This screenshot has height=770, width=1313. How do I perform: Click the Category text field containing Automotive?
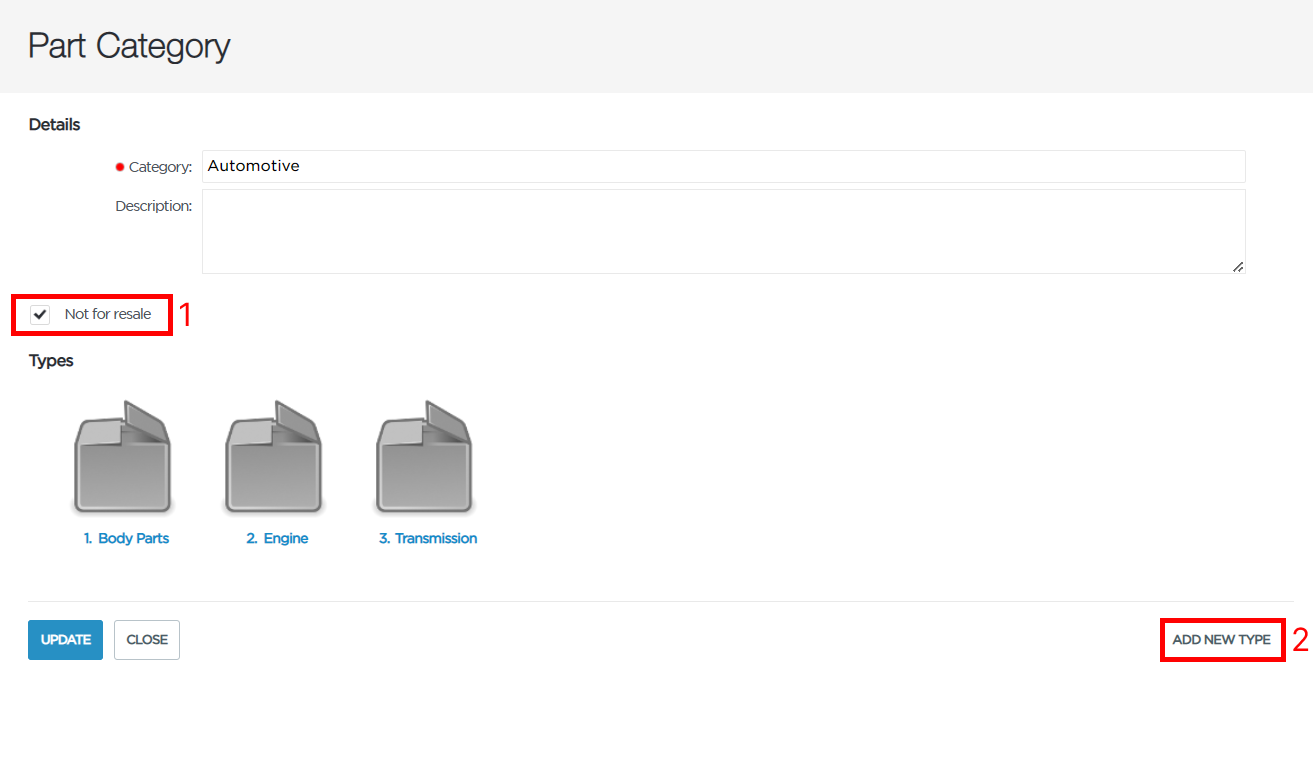(x=724, y=166)
